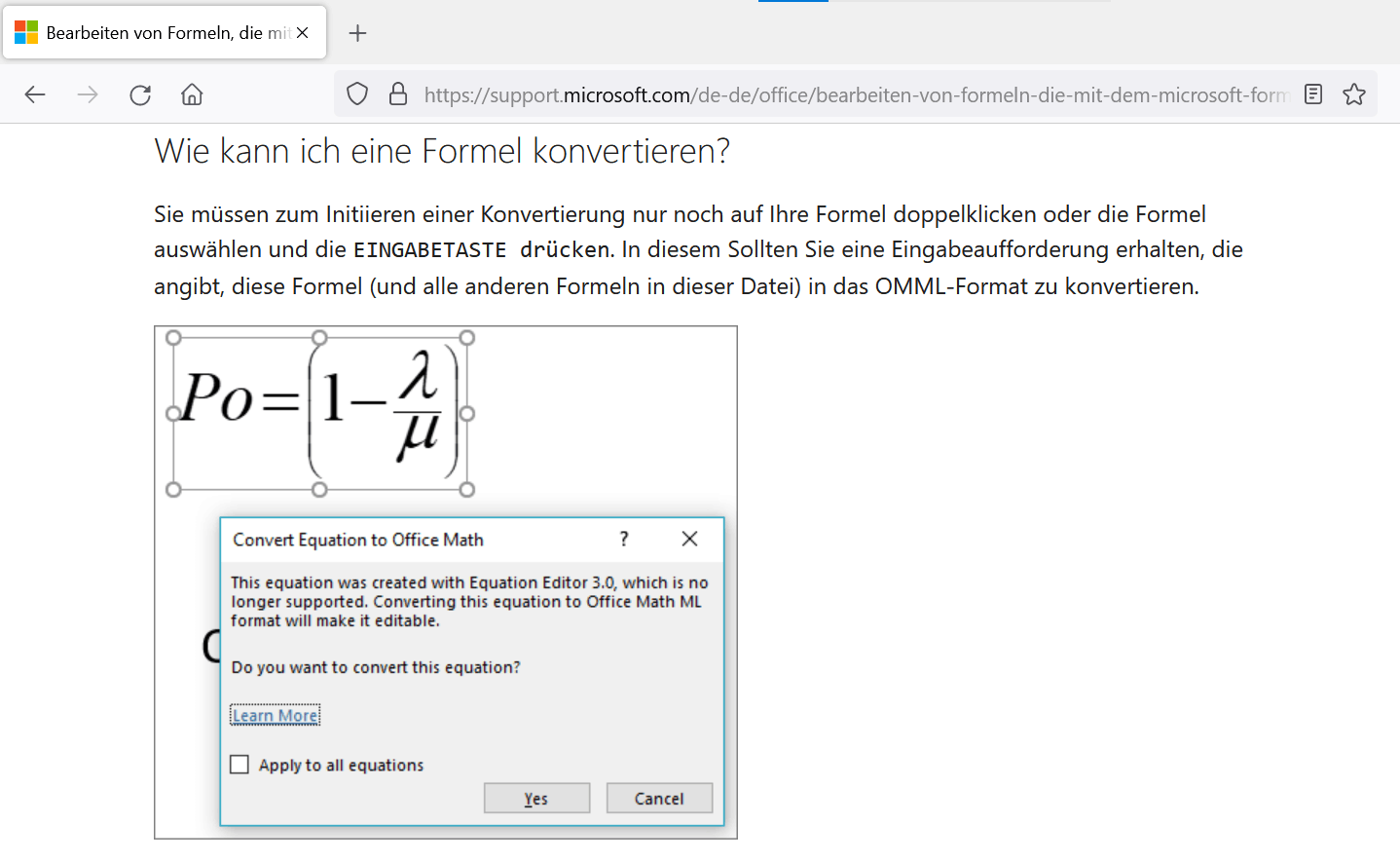
Task: Click the 'Wie kann ich eine Formel konvertieren?' heading
Action: pos(442,151)
